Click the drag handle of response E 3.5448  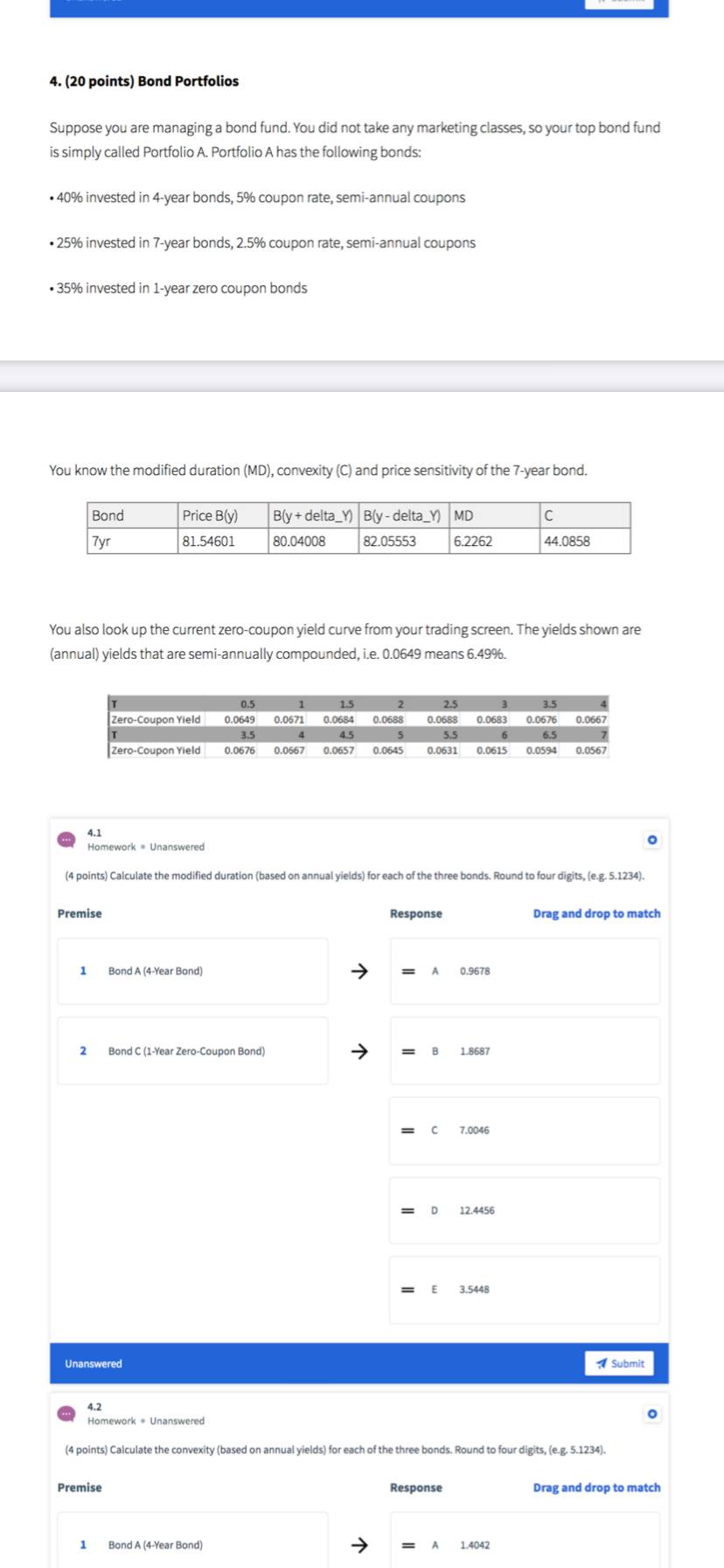click(x=407, y=1290)
